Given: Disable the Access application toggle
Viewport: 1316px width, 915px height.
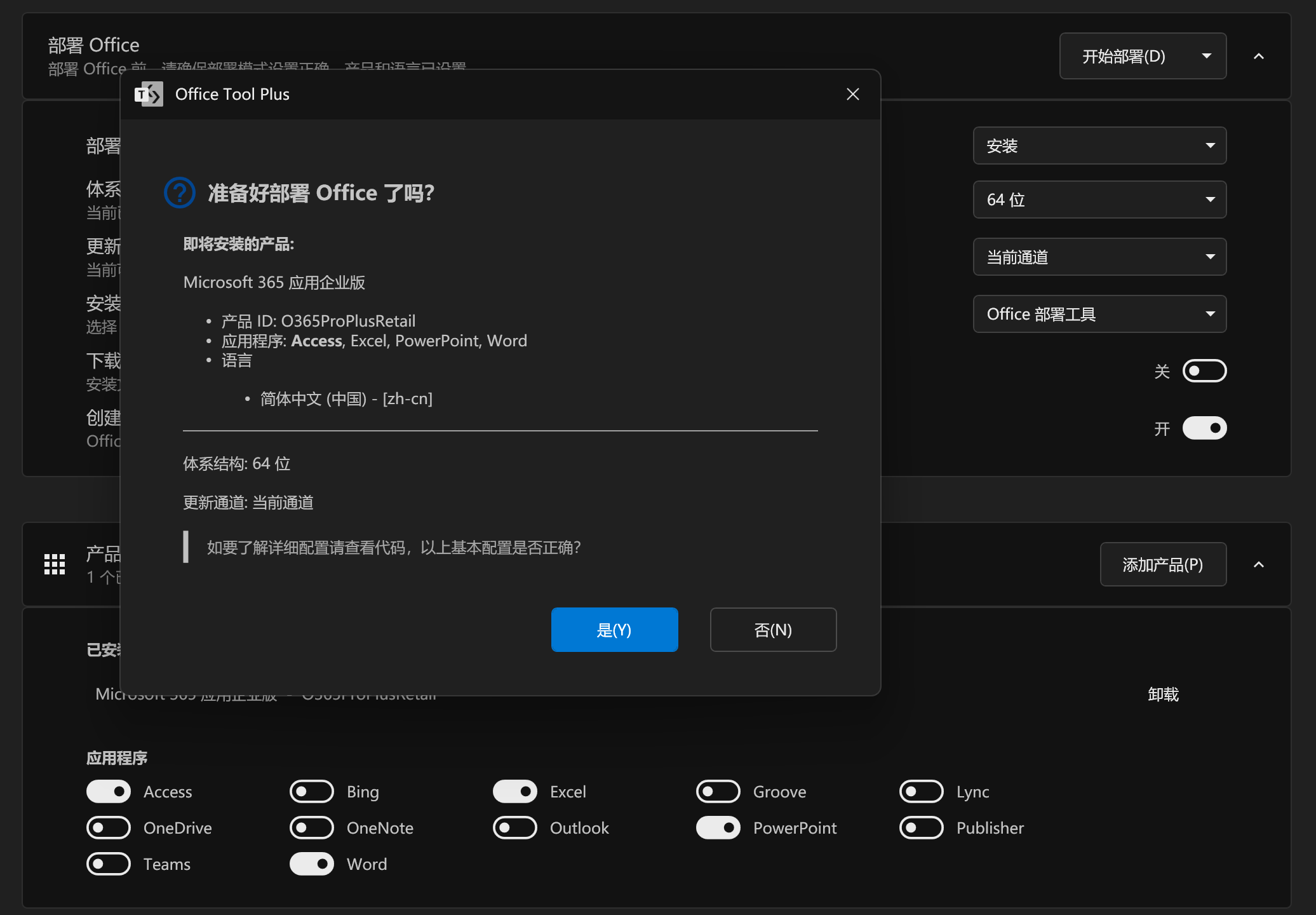Looking at the screenshot, I should [109, 792].
